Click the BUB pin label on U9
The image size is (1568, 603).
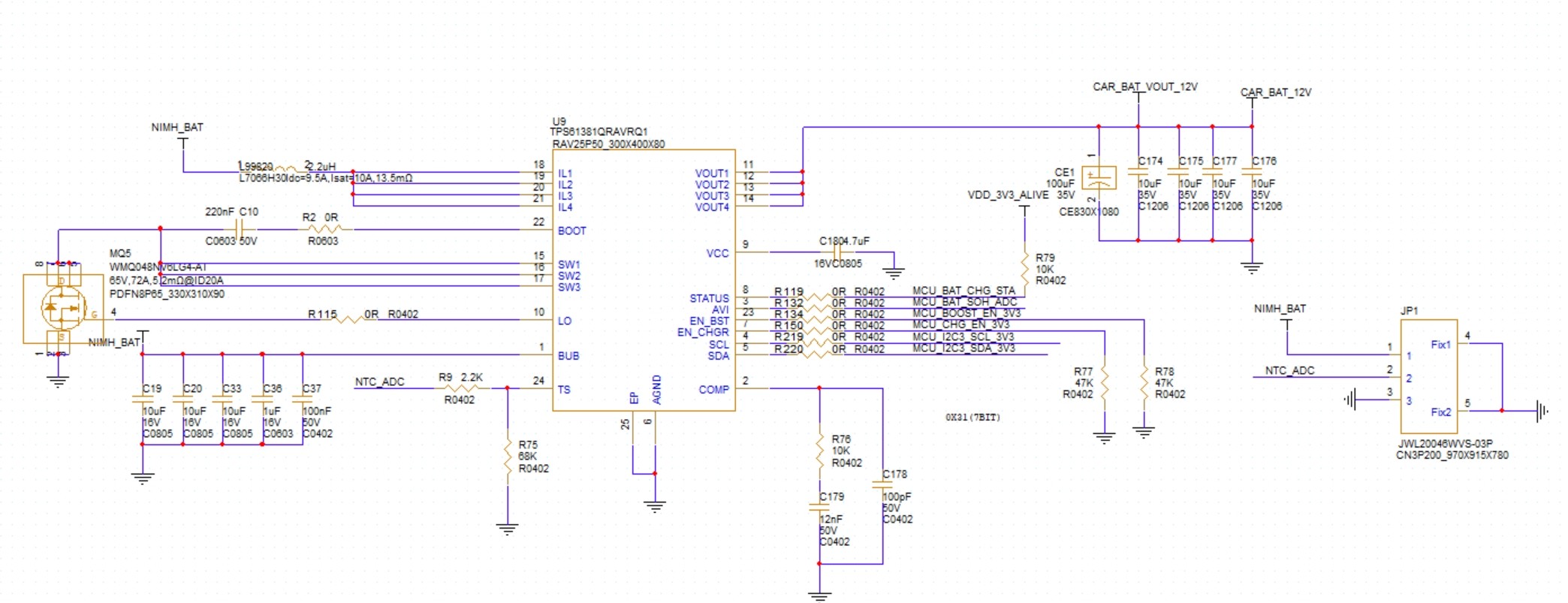pos(568,356)
